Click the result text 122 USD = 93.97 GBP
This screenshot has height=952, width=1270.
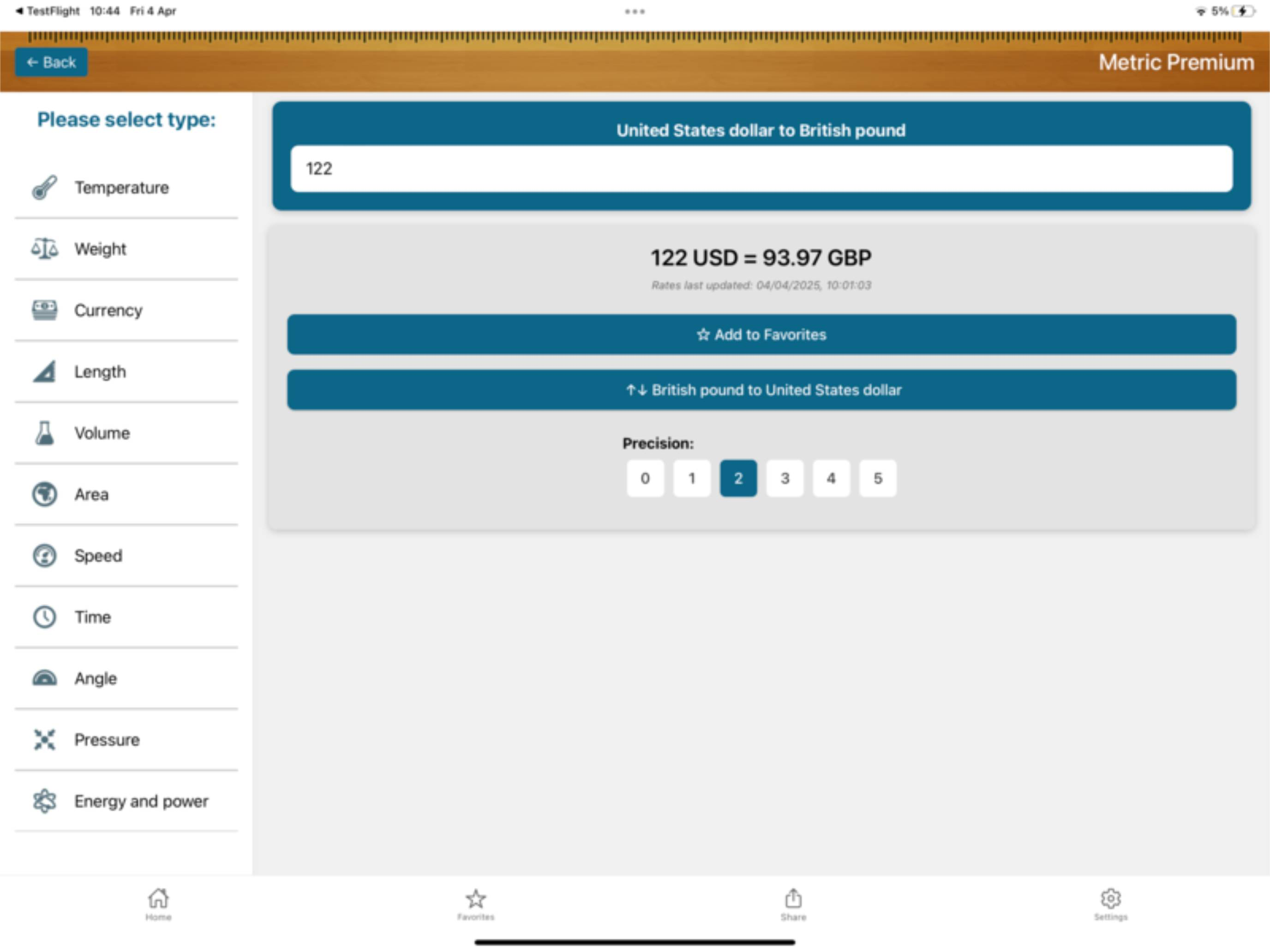tap(761, 258)
